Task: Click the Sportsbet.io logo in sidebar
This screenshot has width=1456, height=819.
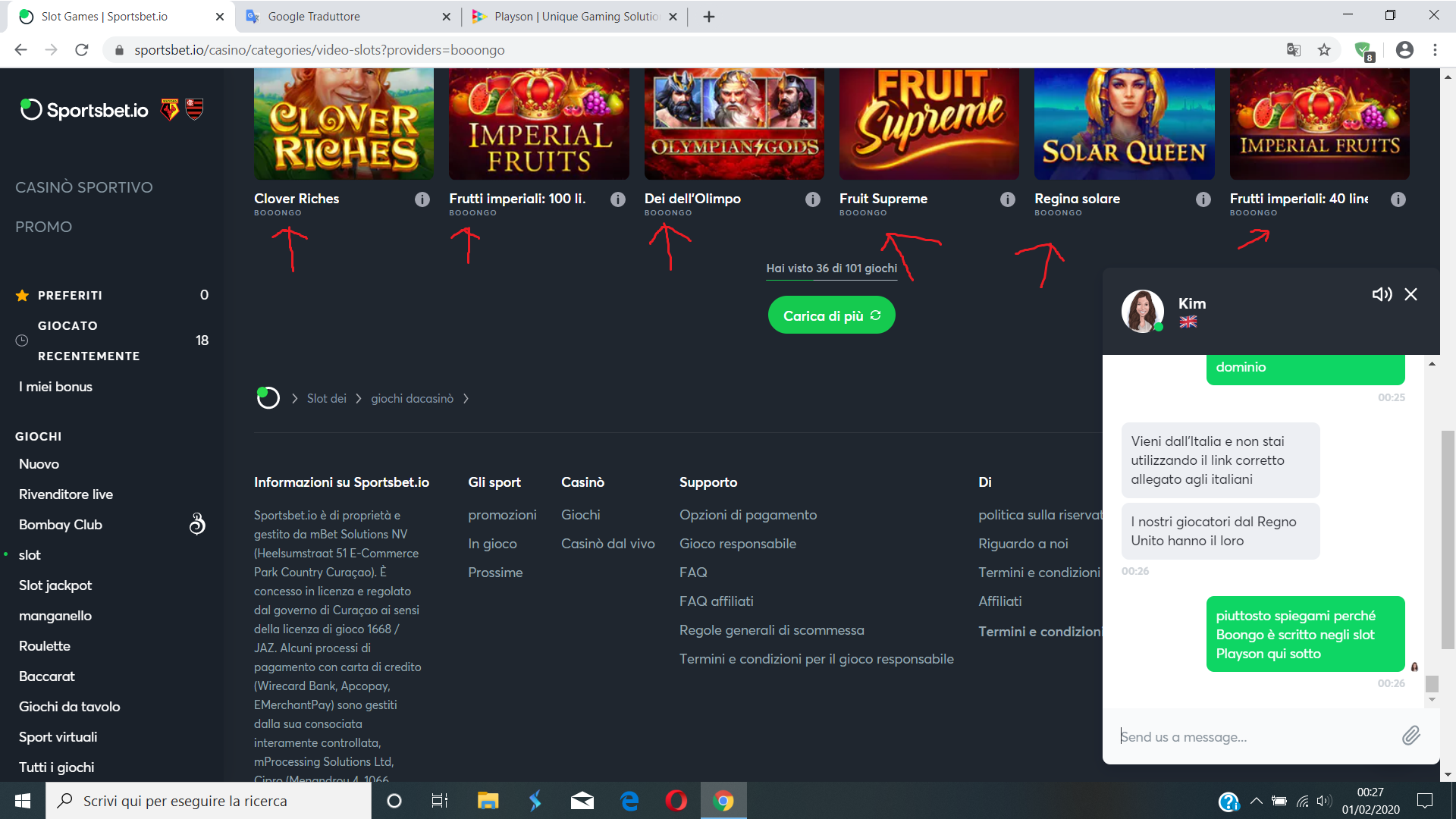Action: [84, 110]
